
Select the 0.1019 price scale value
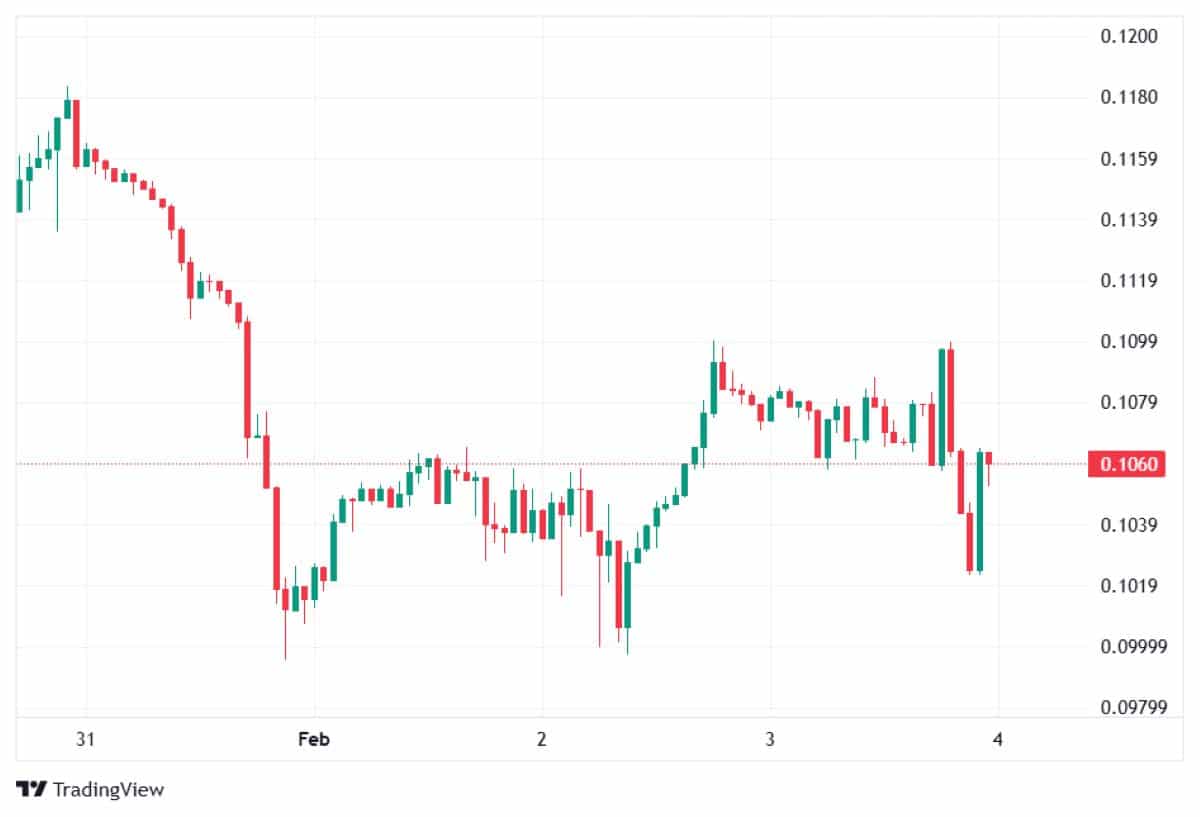click(x=1128, y=586)
